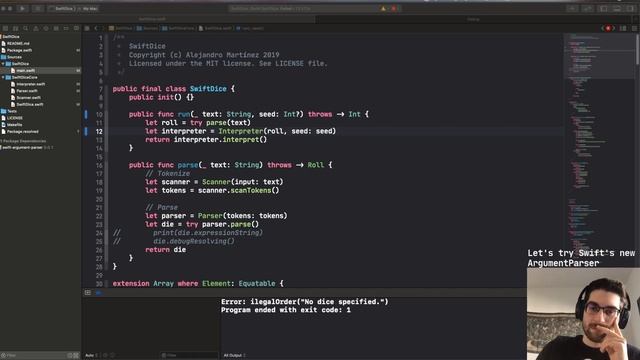Toggle debug area hide button
Screen dimensions: 640x360
[x=88, y=293]
